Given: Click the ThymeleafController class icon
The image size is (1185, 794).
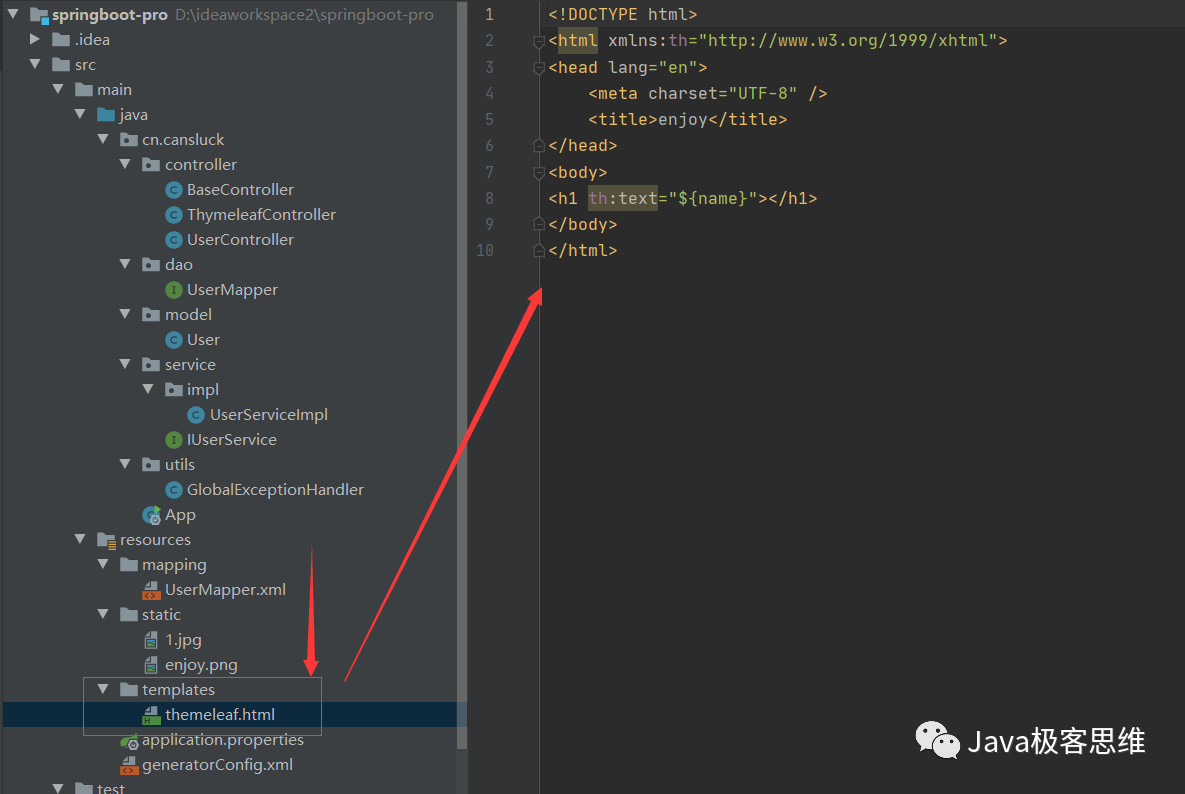Looking at the screenshot, I should 174,215.
